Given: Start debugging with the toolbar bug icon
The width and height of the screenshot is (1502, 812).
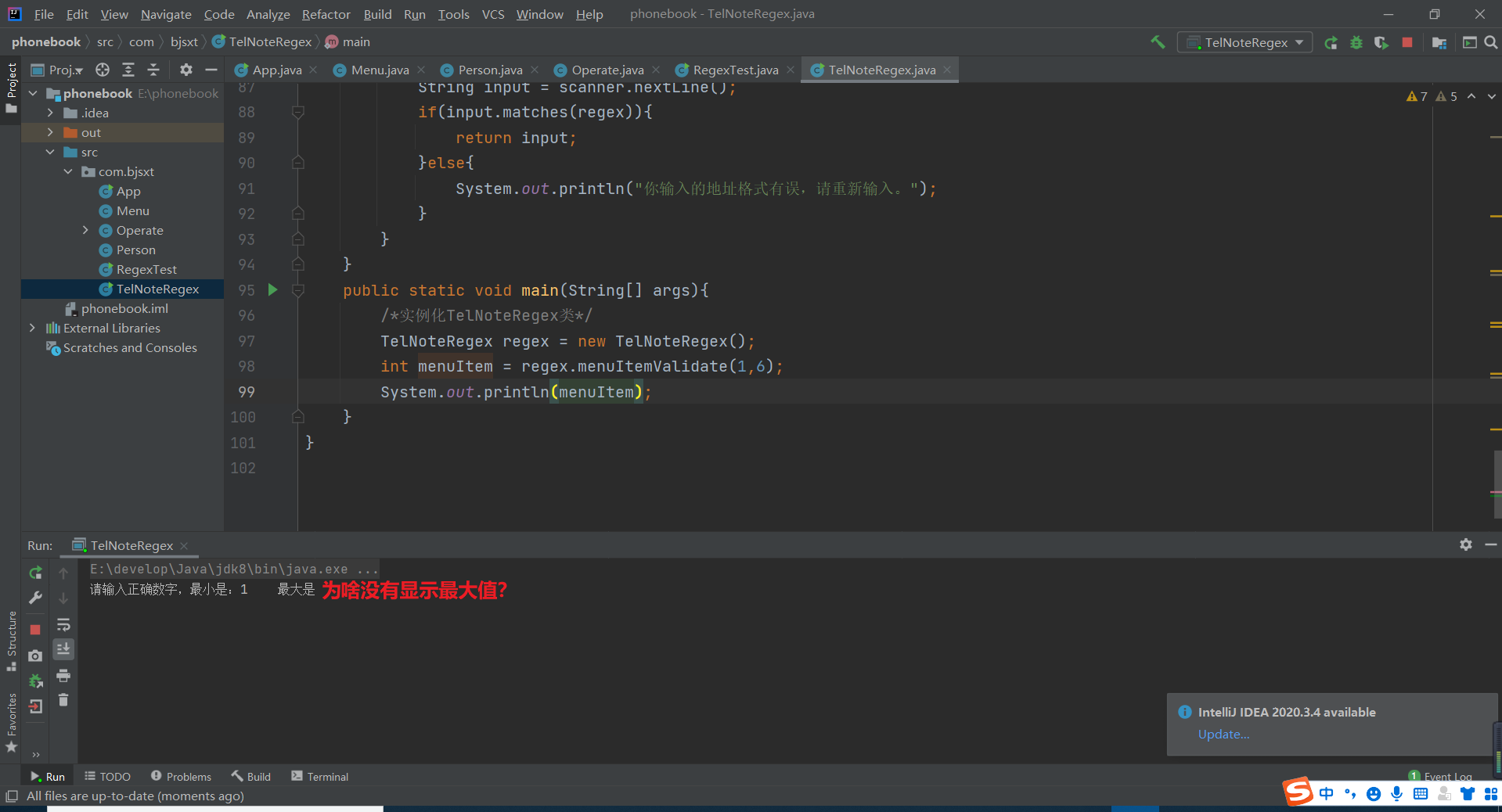Looking at the screenshot, I should pyautogui.click(x=1356, y=42).
